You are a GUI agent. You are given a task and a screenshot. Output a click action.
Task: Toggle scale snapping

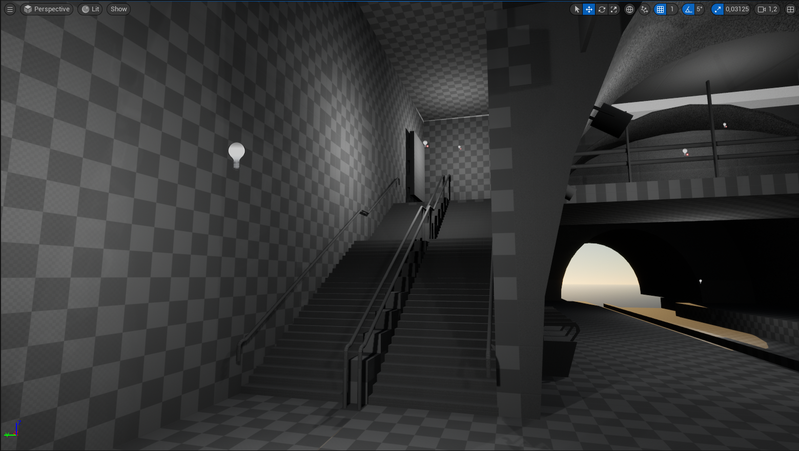(x=717, y=9)
